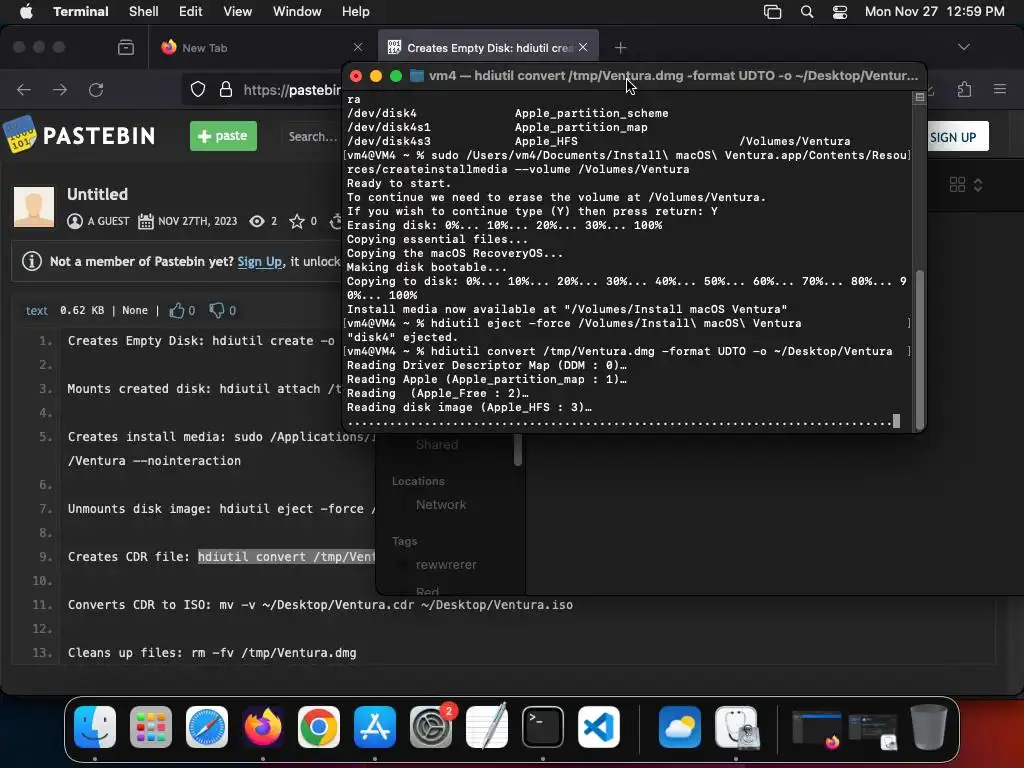Image resolution: width=1024 pixels, height=768 pixels.
Task: Close the New Tab browser tab
Action: coord(358,47)
